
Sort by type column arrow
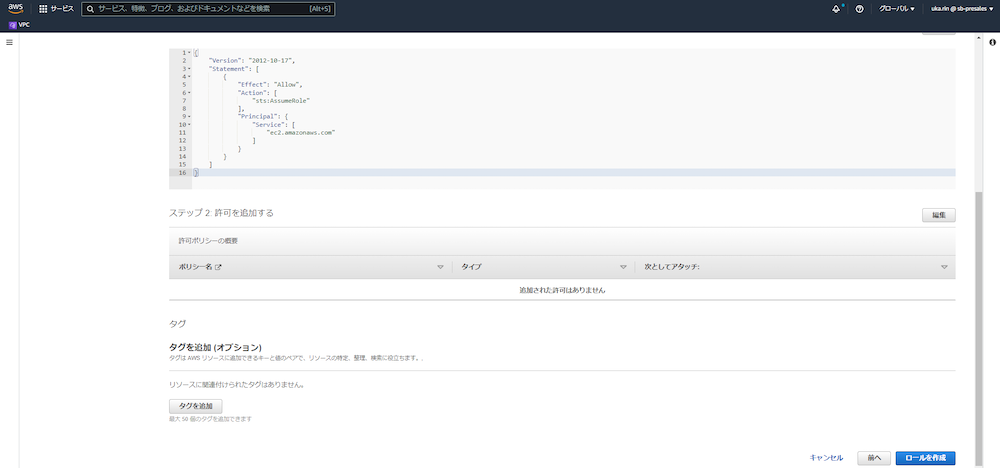point(623,267)
